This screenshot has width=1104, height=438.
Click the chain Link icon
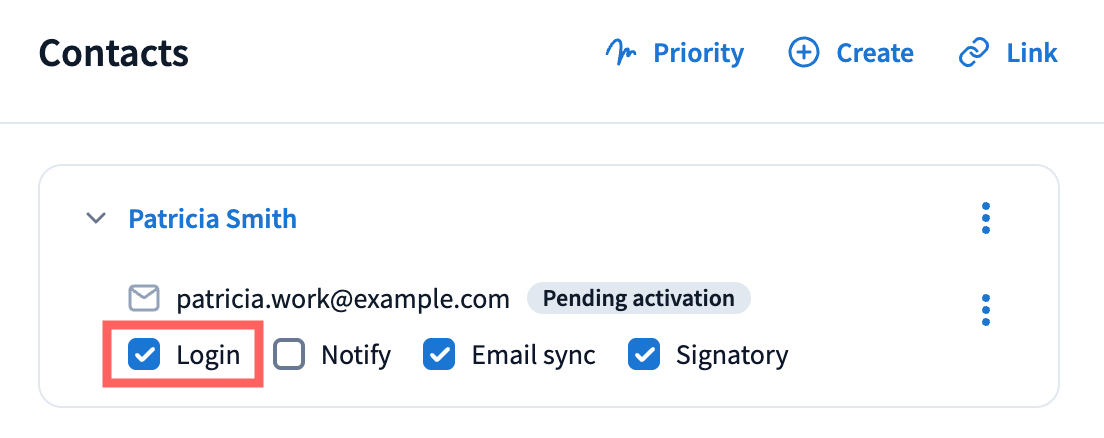point(974,53)
